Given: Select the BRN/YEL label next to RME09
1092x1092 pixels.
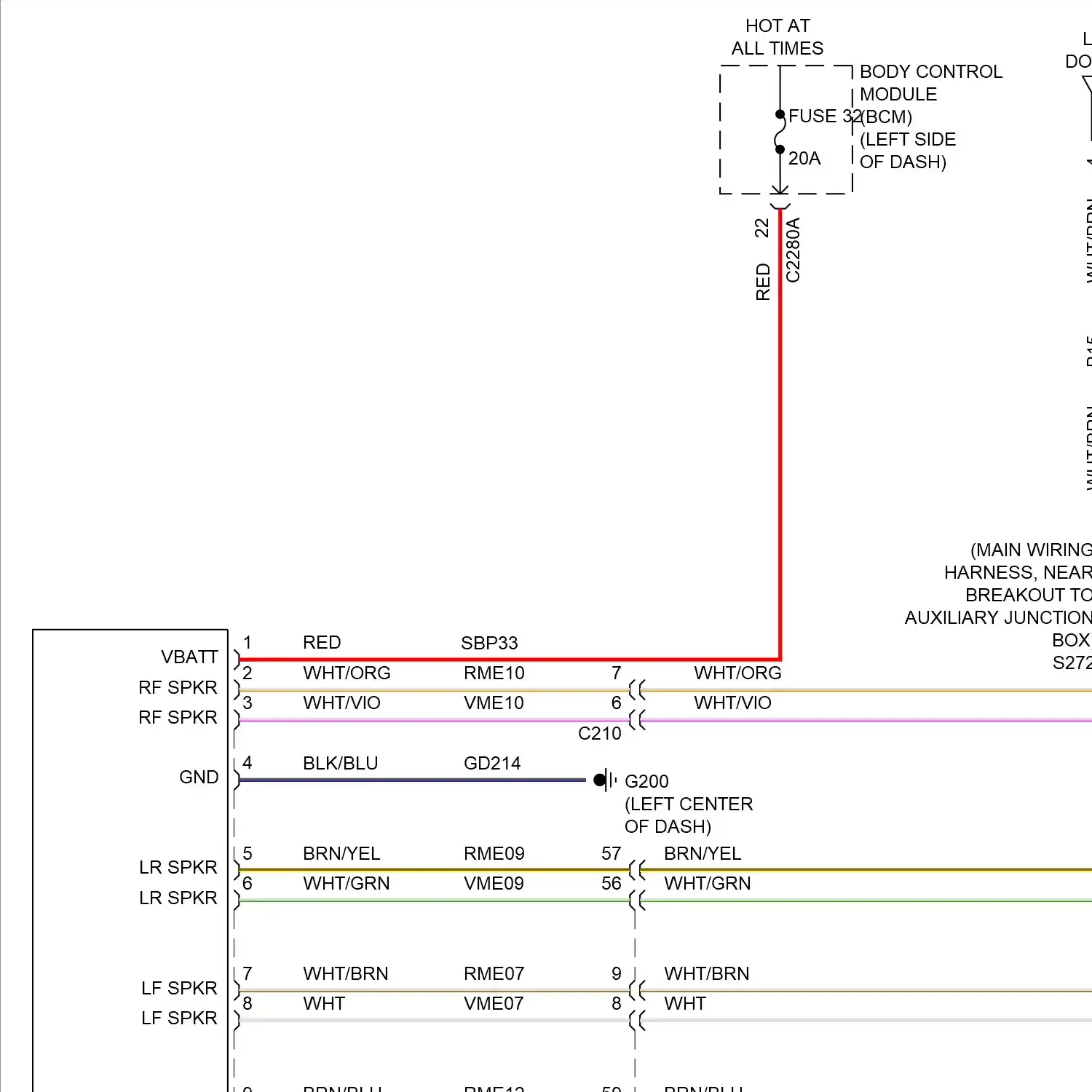Looking at the screenshot, I should (x=341, y=854).
